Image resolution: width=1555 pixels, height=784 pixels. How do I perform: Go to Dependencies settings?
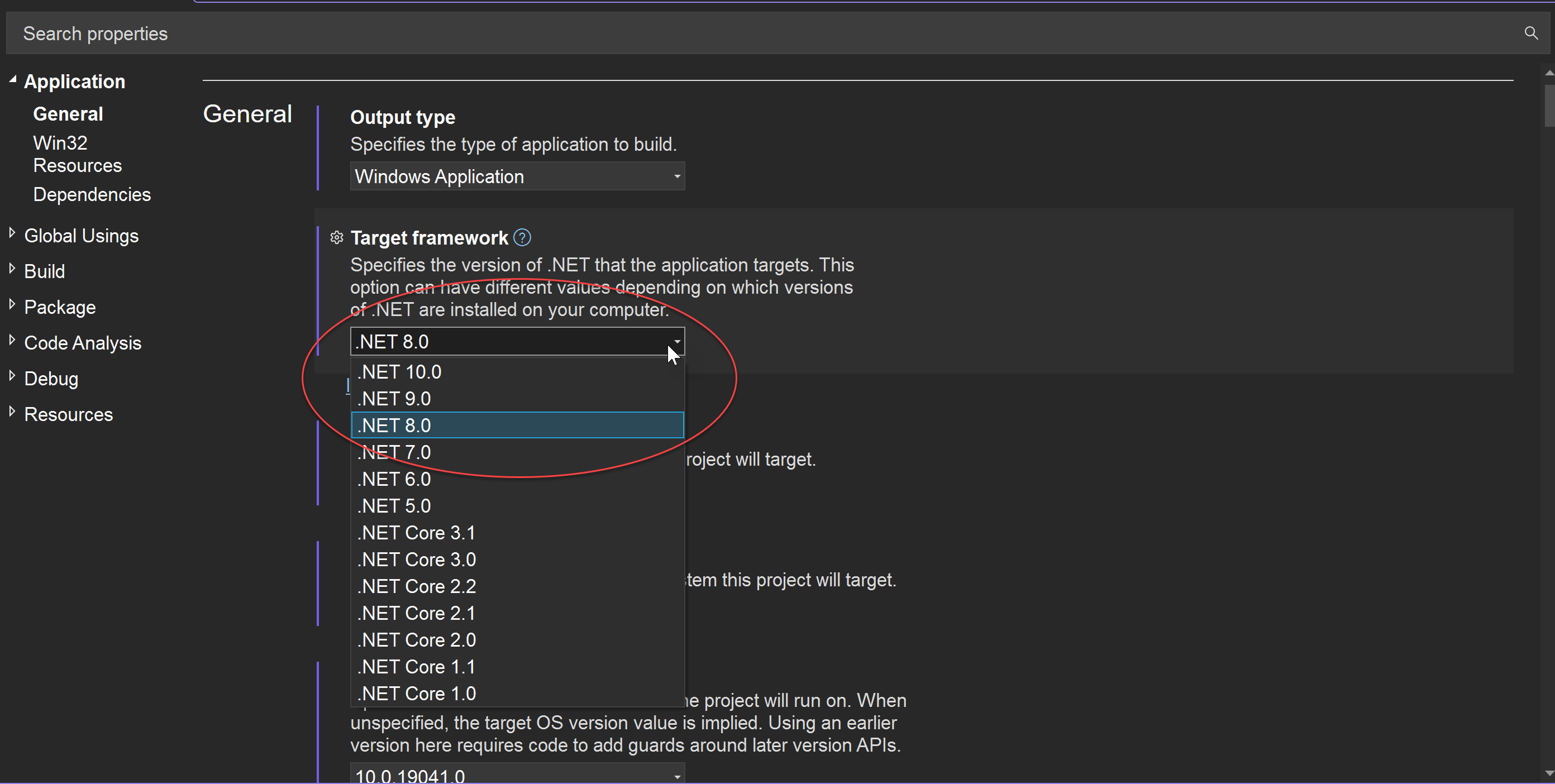(x=92, y=194)
